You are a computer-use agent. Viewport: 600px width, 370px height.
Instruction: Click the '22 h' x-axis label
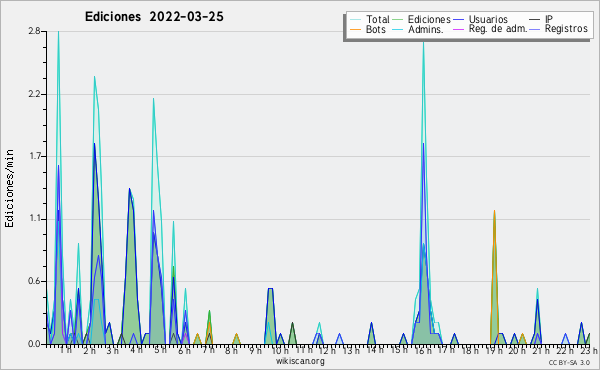tap(565, 350)
